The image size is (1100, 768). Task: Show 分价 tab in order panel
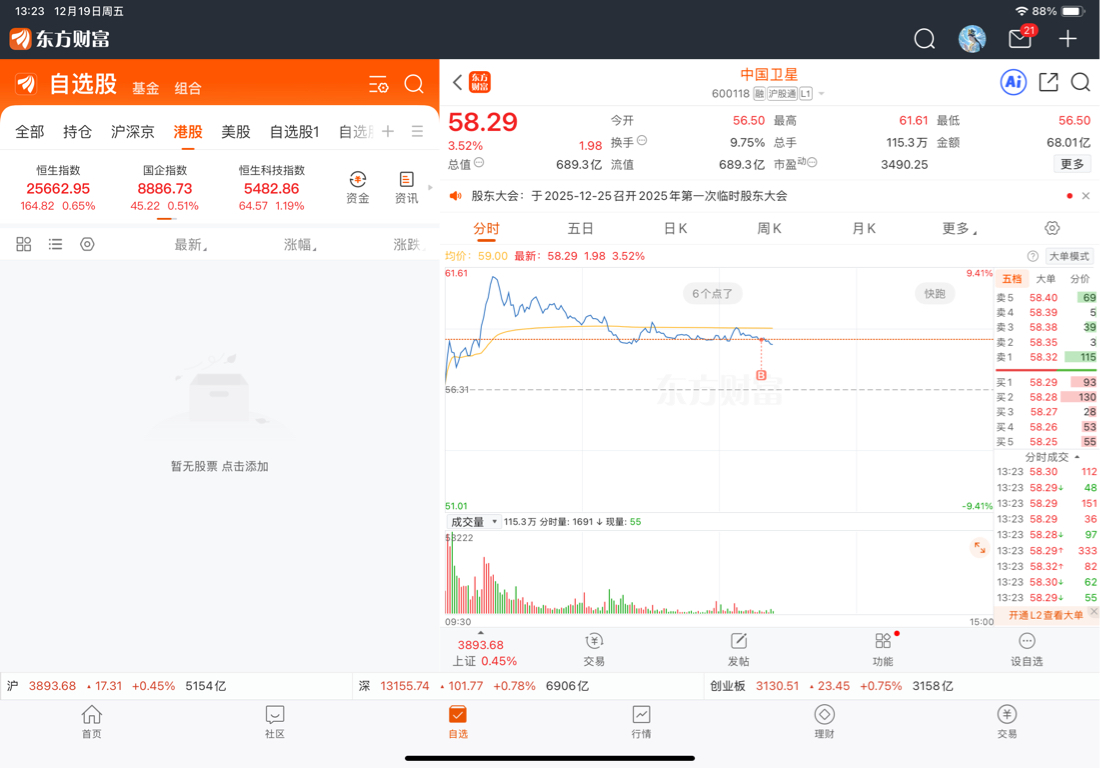[x=1080, y=278]
